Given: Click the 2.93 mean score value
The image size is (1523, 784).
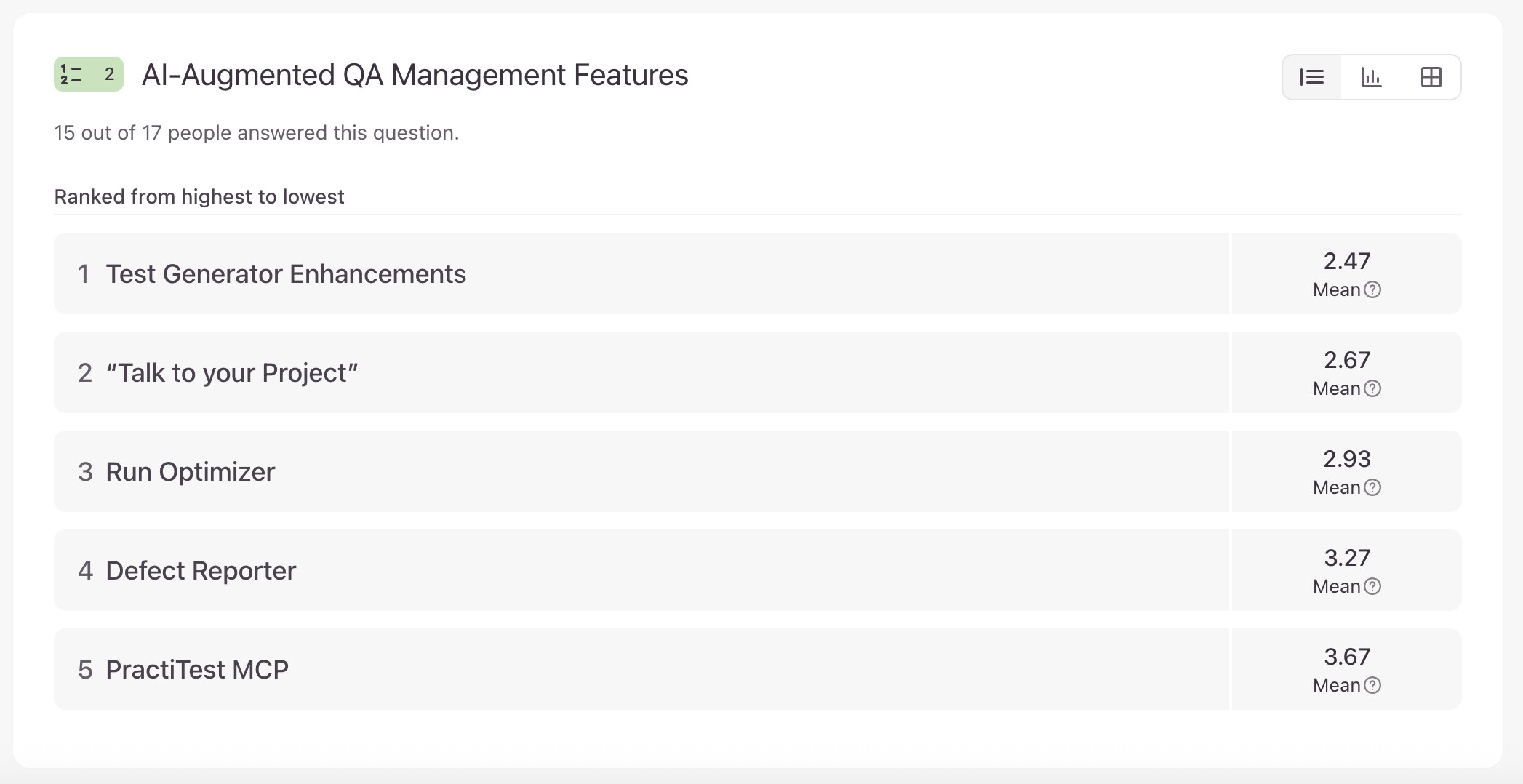Looking at the screenshot, I should [x=1346, y=459].
